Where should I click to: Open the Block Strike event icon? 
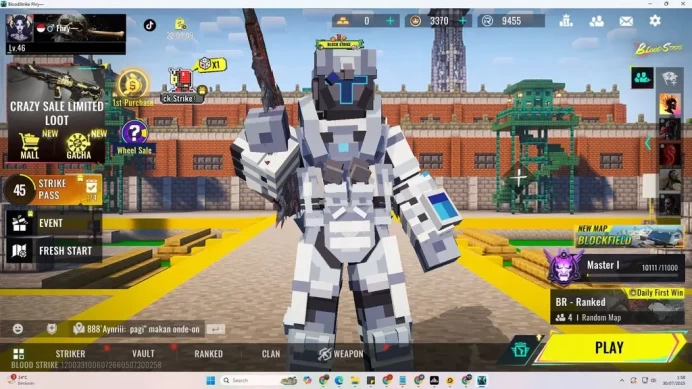click(182, 85)
